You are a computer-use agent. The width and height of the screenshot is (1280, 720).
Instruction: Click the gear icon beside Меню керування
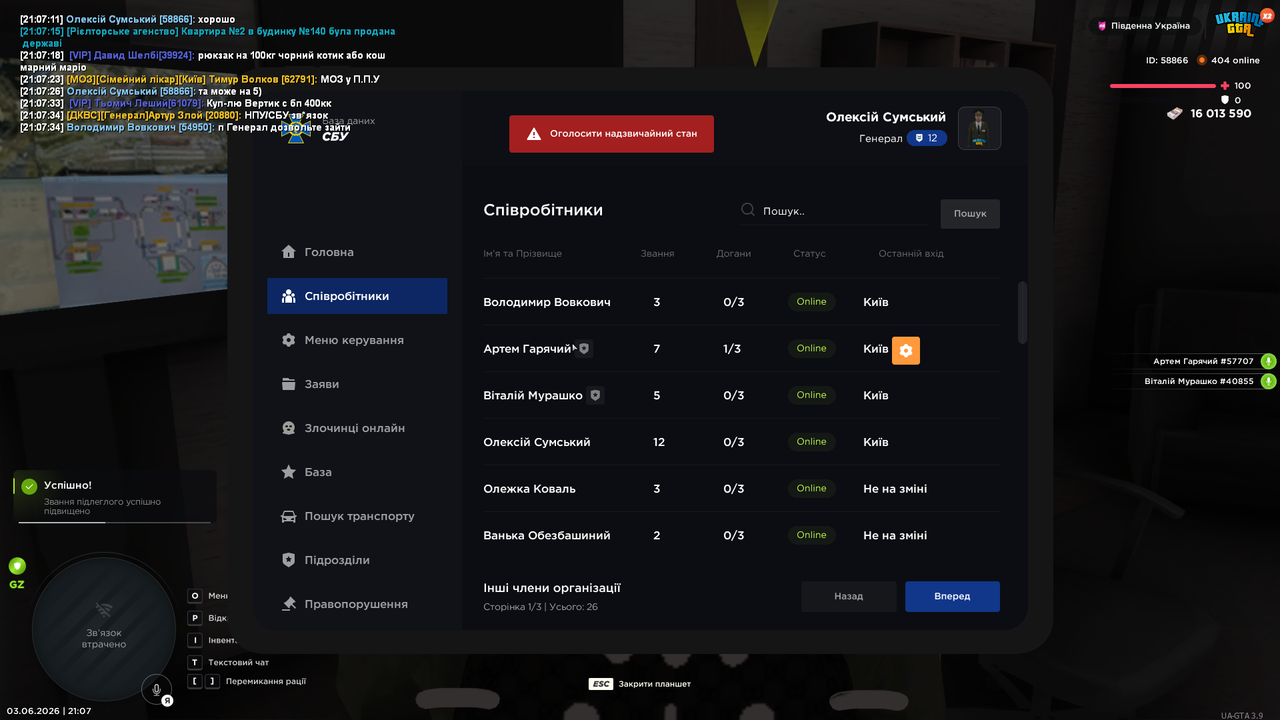click(289, 340)
